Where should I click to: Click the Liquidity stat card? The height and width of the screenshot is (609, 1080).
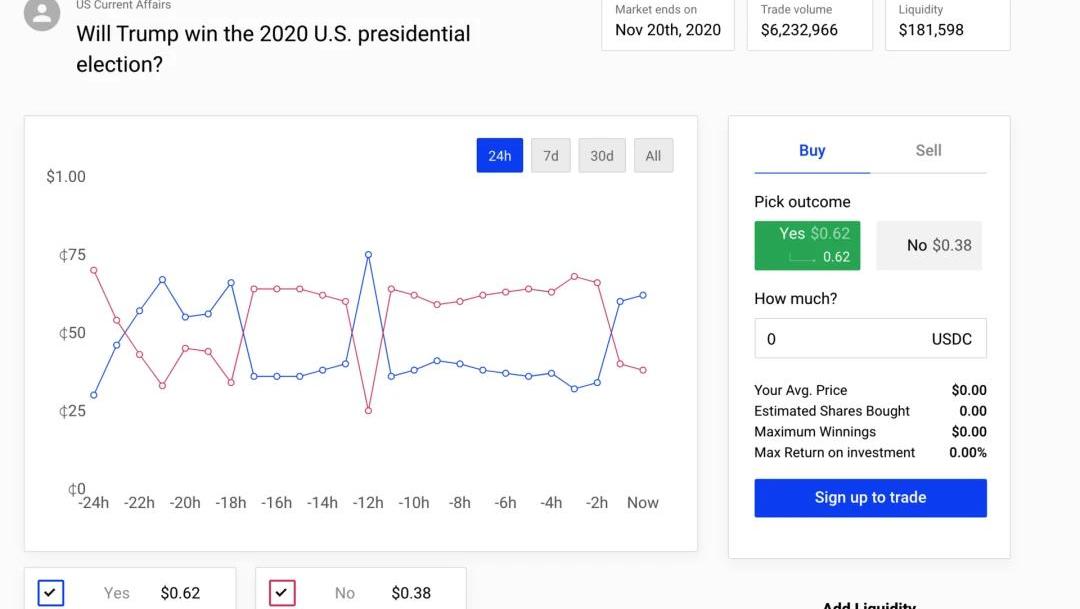[x=947, y=23]
